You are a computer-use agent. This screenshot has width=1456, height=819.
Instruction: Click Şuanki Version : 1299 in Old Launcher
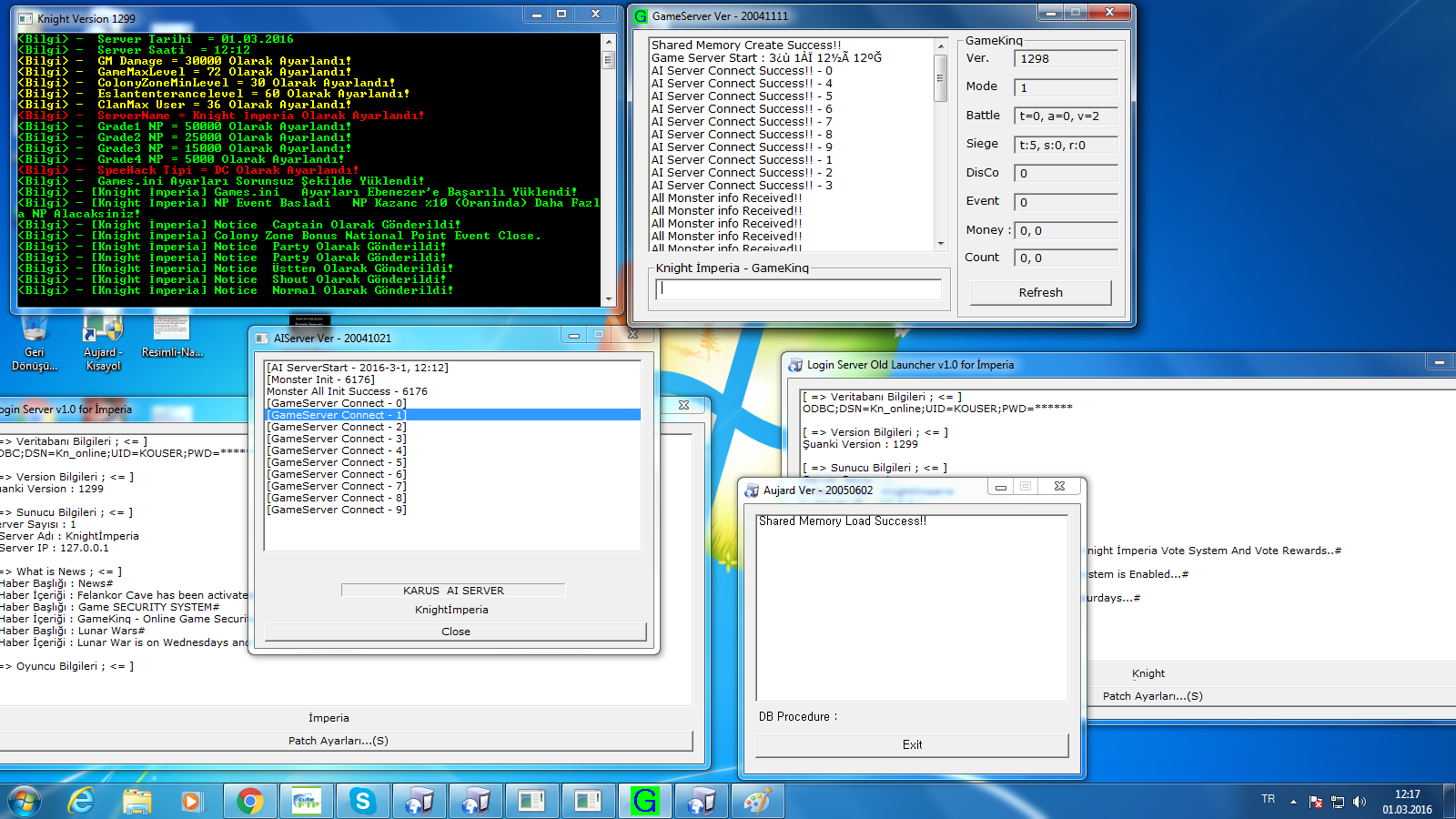click(x=860, y=444)
